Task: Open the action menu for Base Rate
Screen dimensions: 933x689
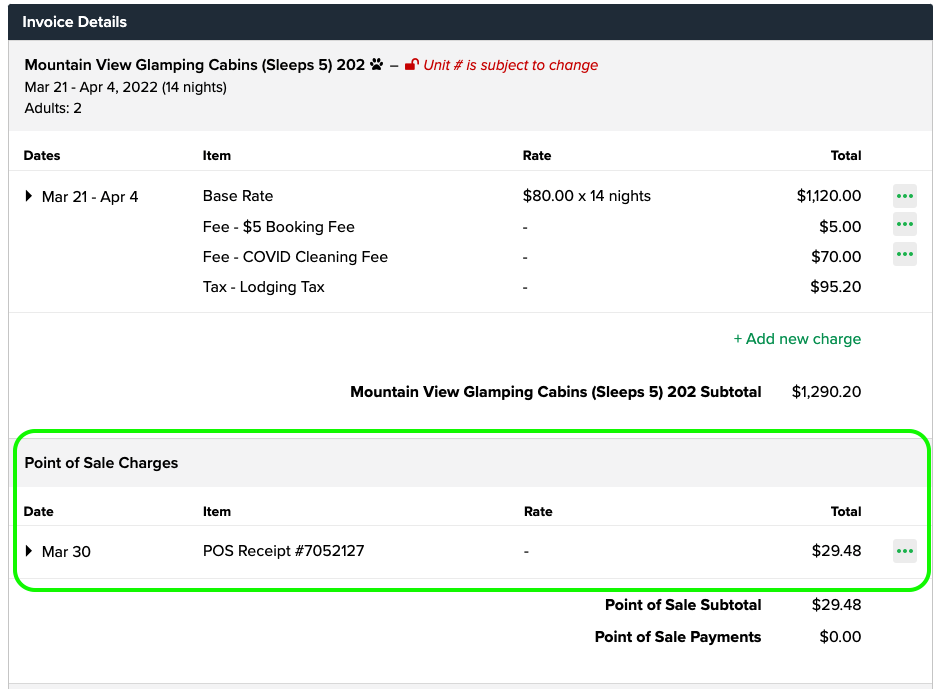Action: (904, 196)
